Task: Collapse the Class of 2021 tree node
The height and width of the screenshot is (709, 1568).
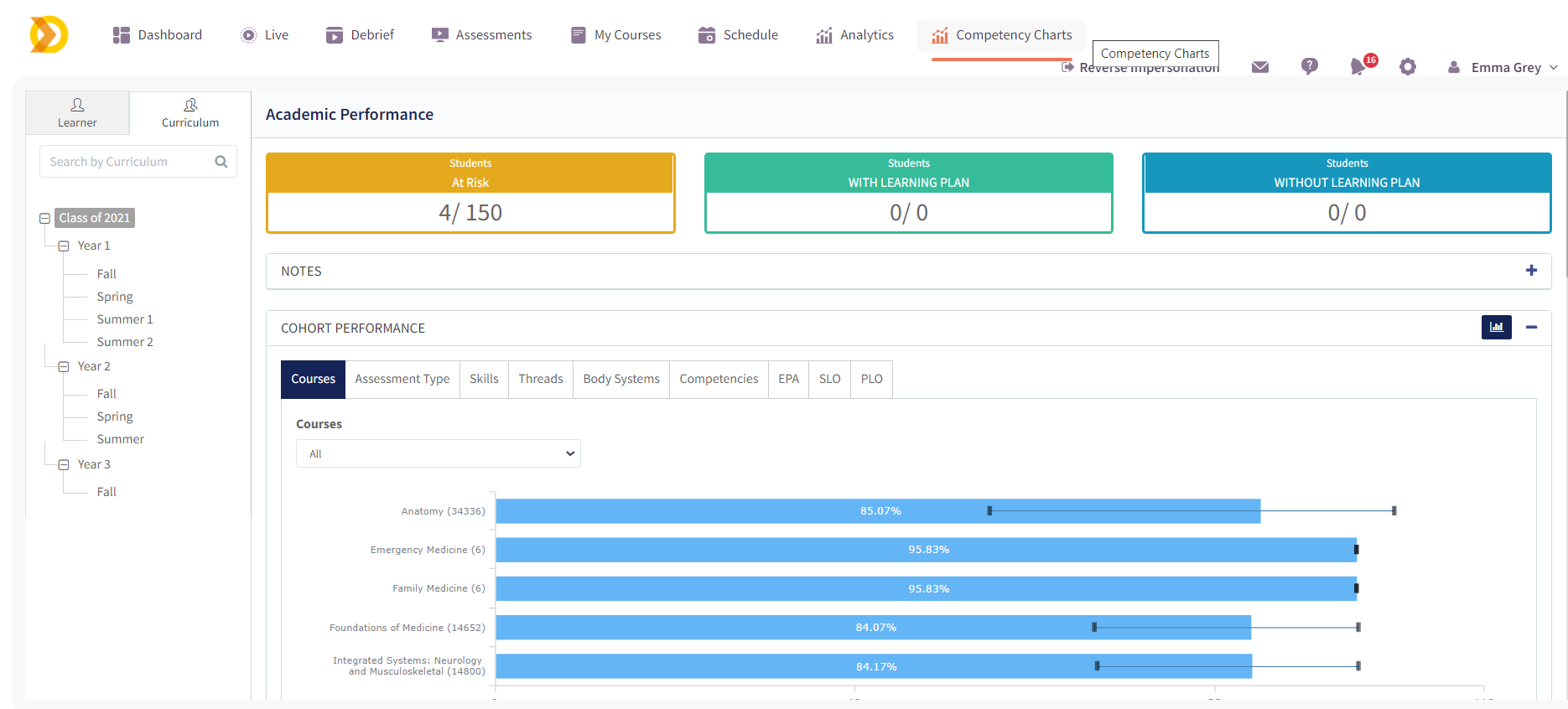Action: coord(45,219)
